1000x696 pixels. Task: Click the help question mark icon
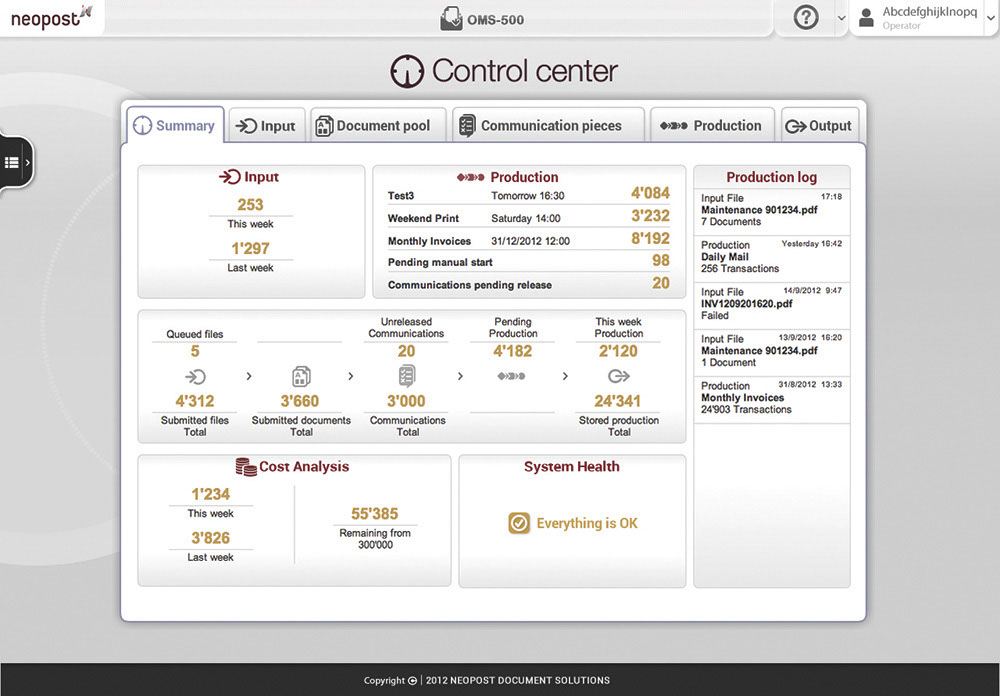(x=806, y=18)
